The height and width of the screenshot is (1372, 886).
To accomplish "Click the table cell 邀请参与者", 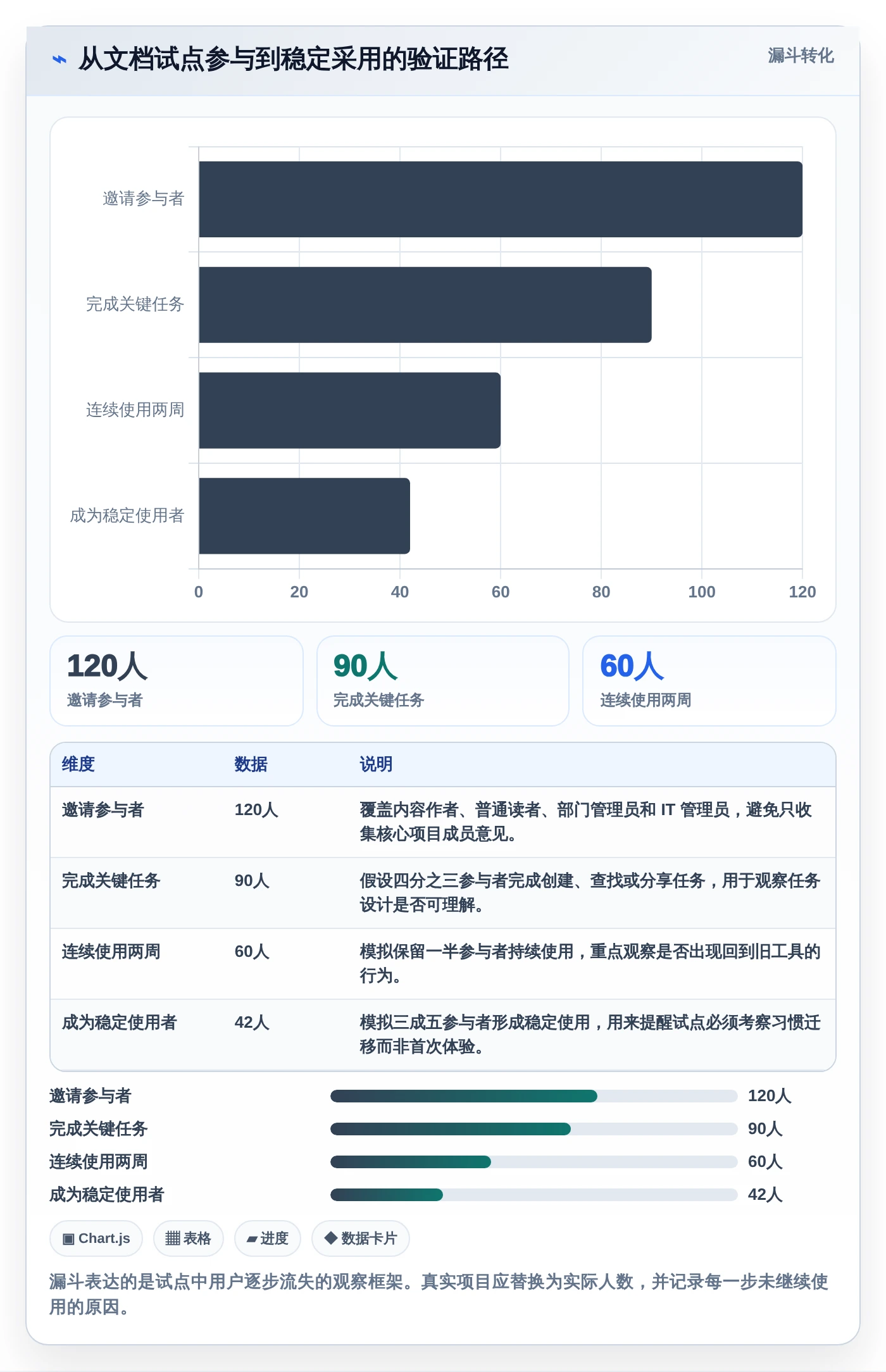I will [103, 810].
